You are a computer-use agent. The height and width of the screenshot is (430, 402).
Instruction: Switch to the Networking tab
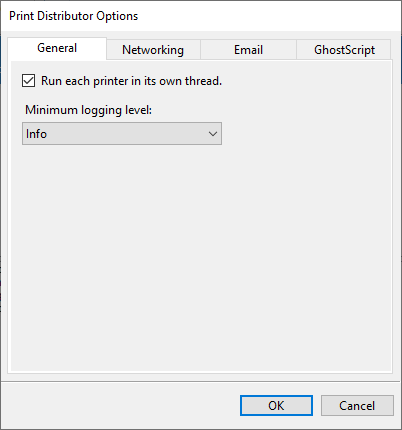pyautogui.click(x=153, y=50)
